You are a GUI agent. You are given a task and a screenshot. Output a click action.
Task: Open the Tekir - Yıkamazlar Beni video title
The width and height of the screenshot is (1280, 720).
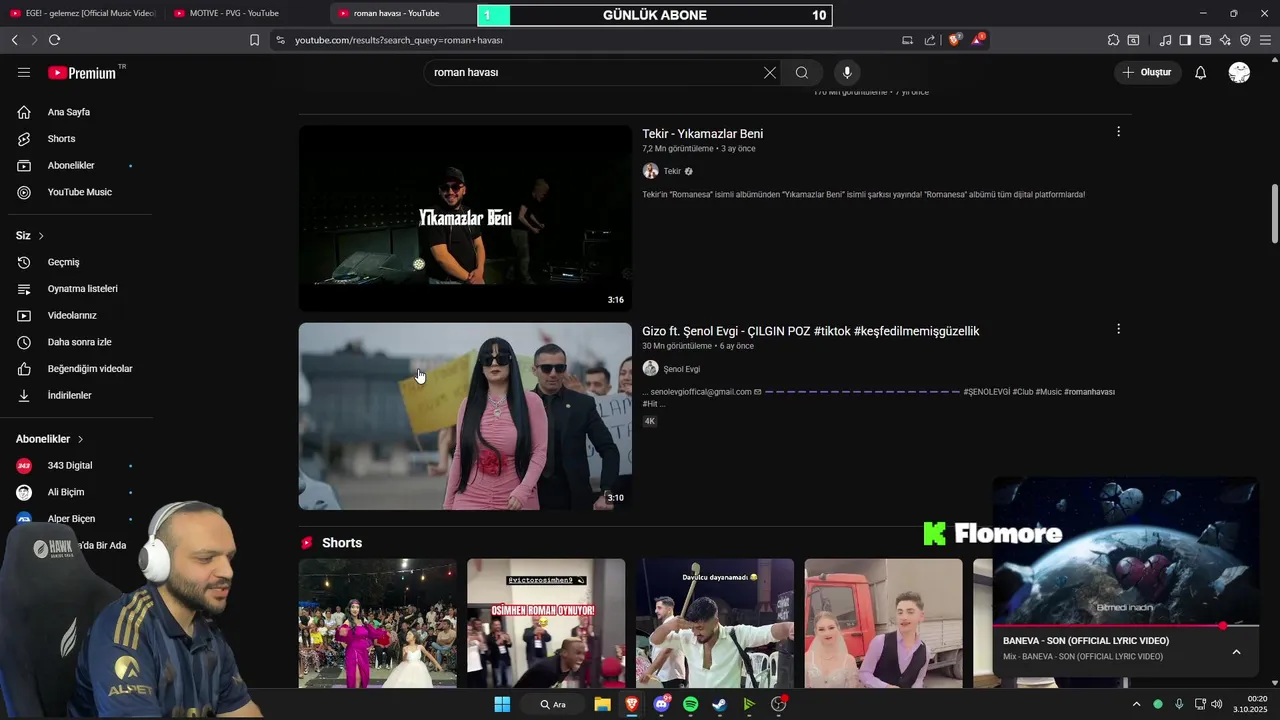click(x=703, y=134)
